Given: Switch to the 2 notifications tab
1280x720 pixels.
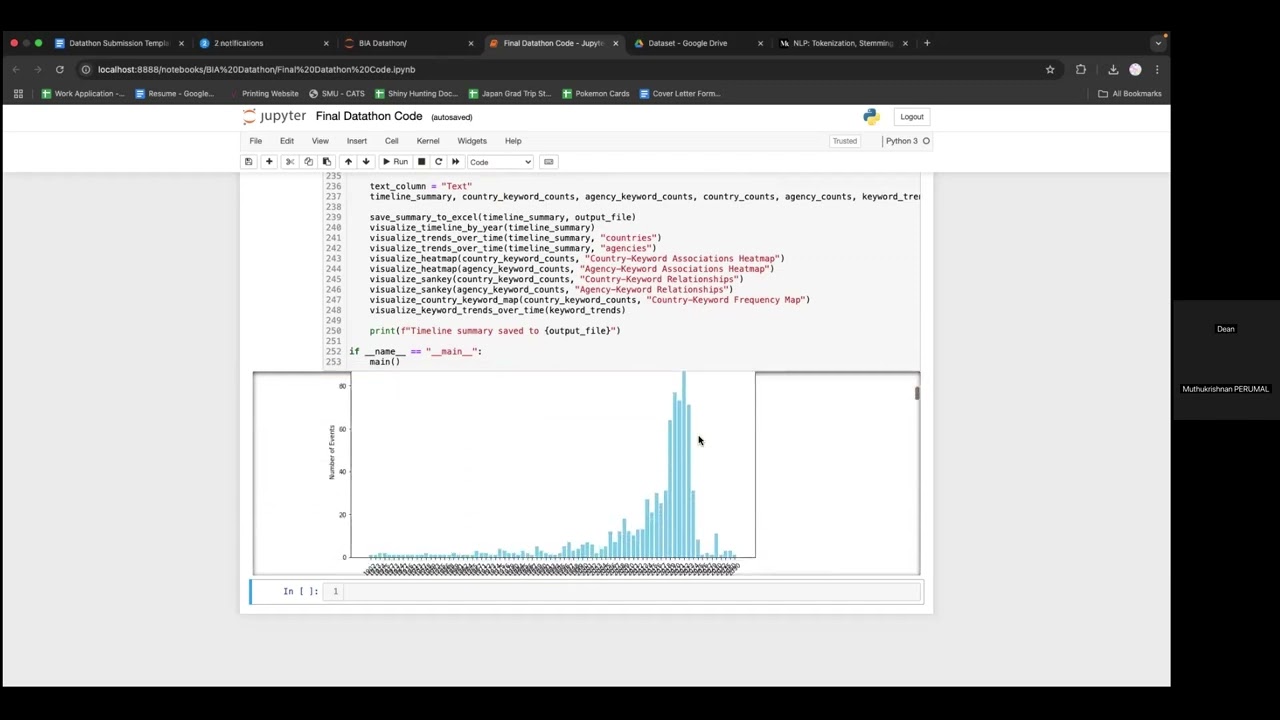Looking at the screenshot, I should point(262,43).
